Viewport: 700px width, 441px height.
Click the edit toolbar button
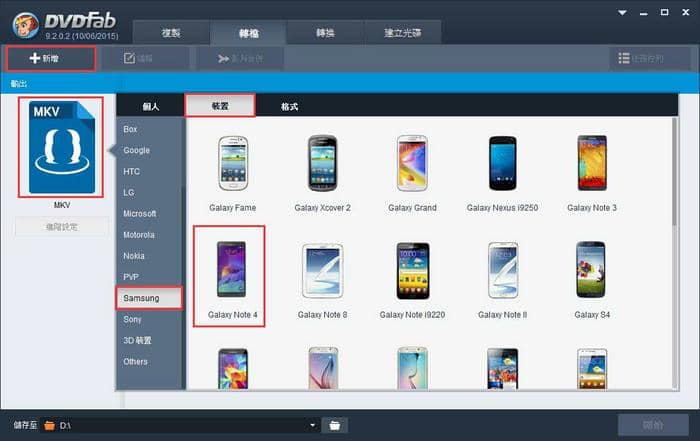pos(145,58)
